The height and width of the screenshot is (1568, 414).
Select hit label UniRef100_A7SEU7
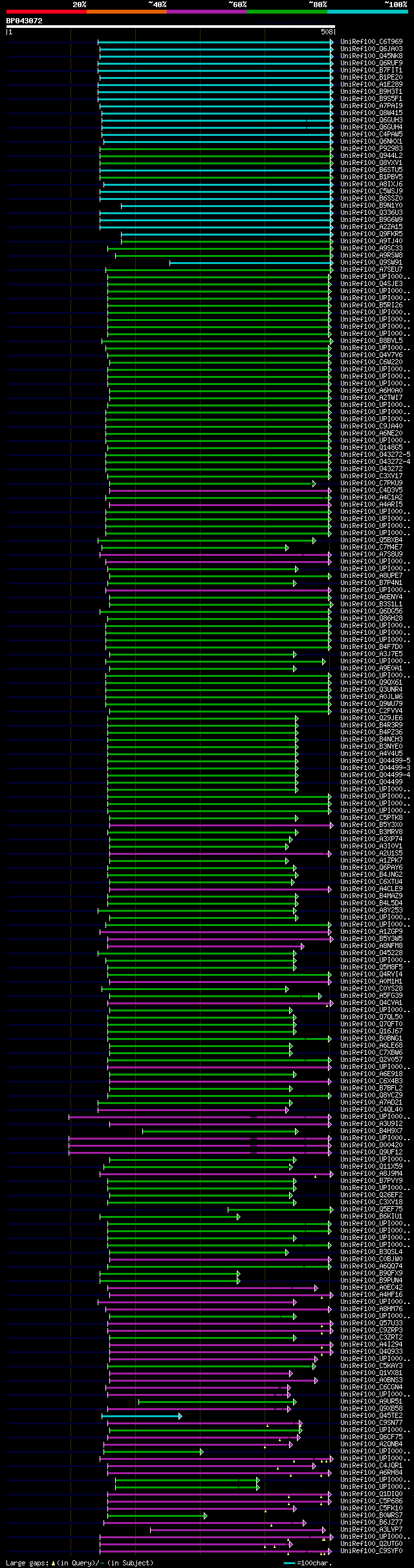(371, 270)
